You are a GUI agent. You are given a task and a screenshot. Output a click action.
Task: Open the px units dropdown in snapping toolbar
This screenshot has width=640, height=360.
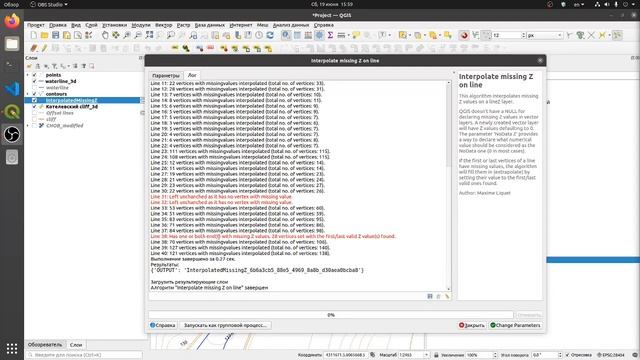tap(544, 36)
